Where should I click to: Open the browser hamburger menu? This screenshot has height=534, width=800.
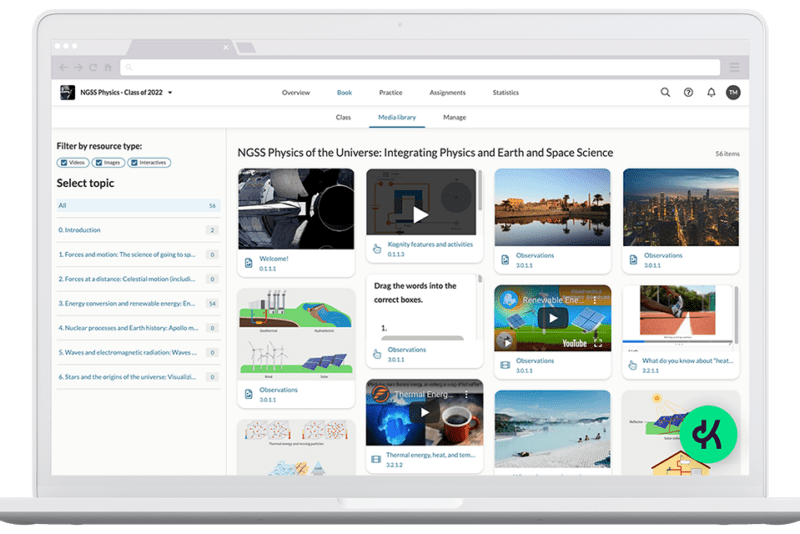coord(734,67)
